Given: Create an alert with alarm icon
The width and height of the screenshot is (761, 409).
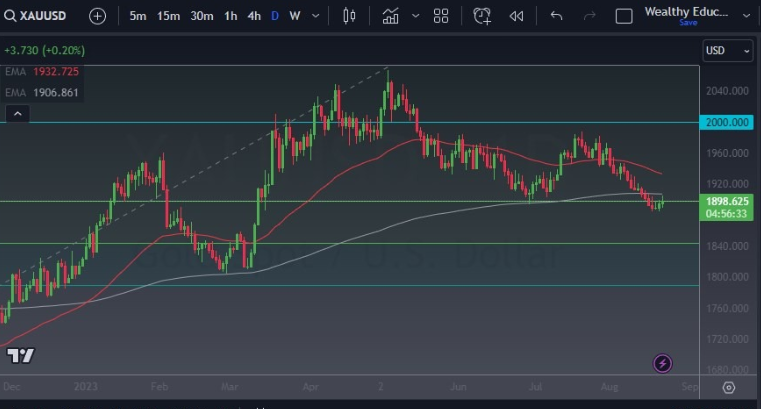Looking at the screenshot, I should pyautogui.click(x=483, y=16).
